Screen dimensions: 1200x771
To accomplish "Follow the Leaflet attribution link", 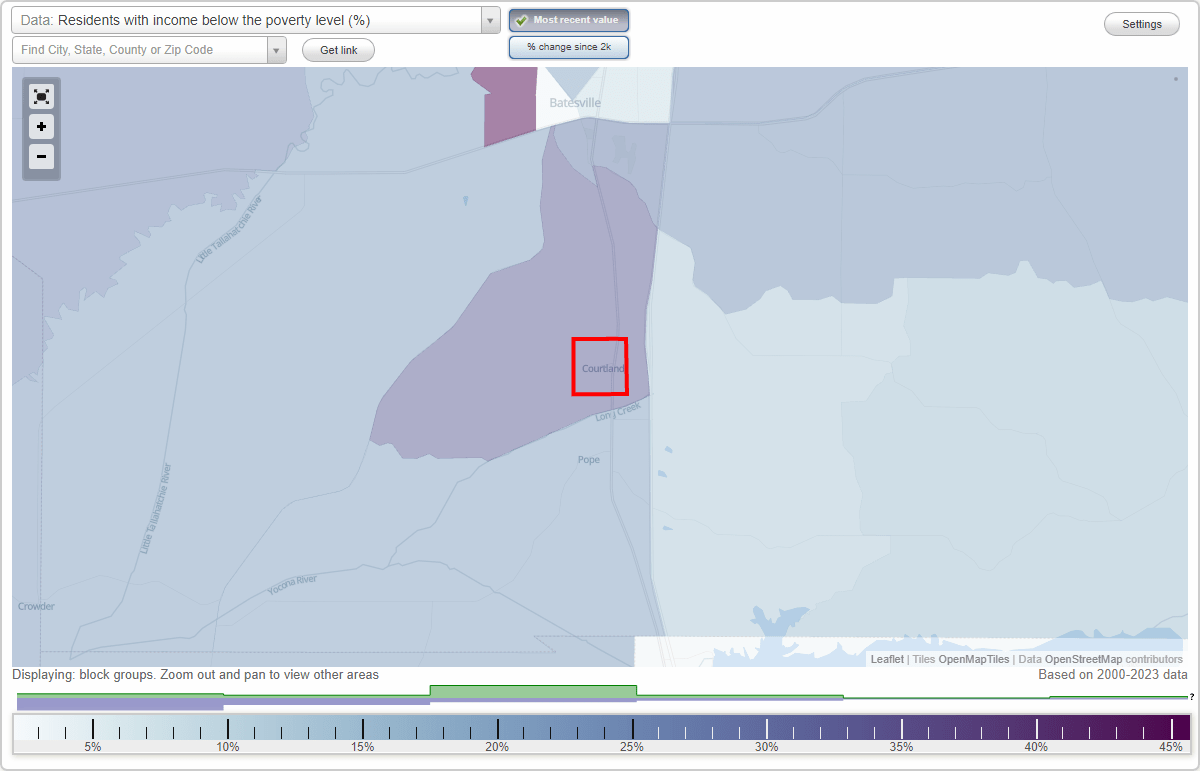I will (x=886, y=659).
